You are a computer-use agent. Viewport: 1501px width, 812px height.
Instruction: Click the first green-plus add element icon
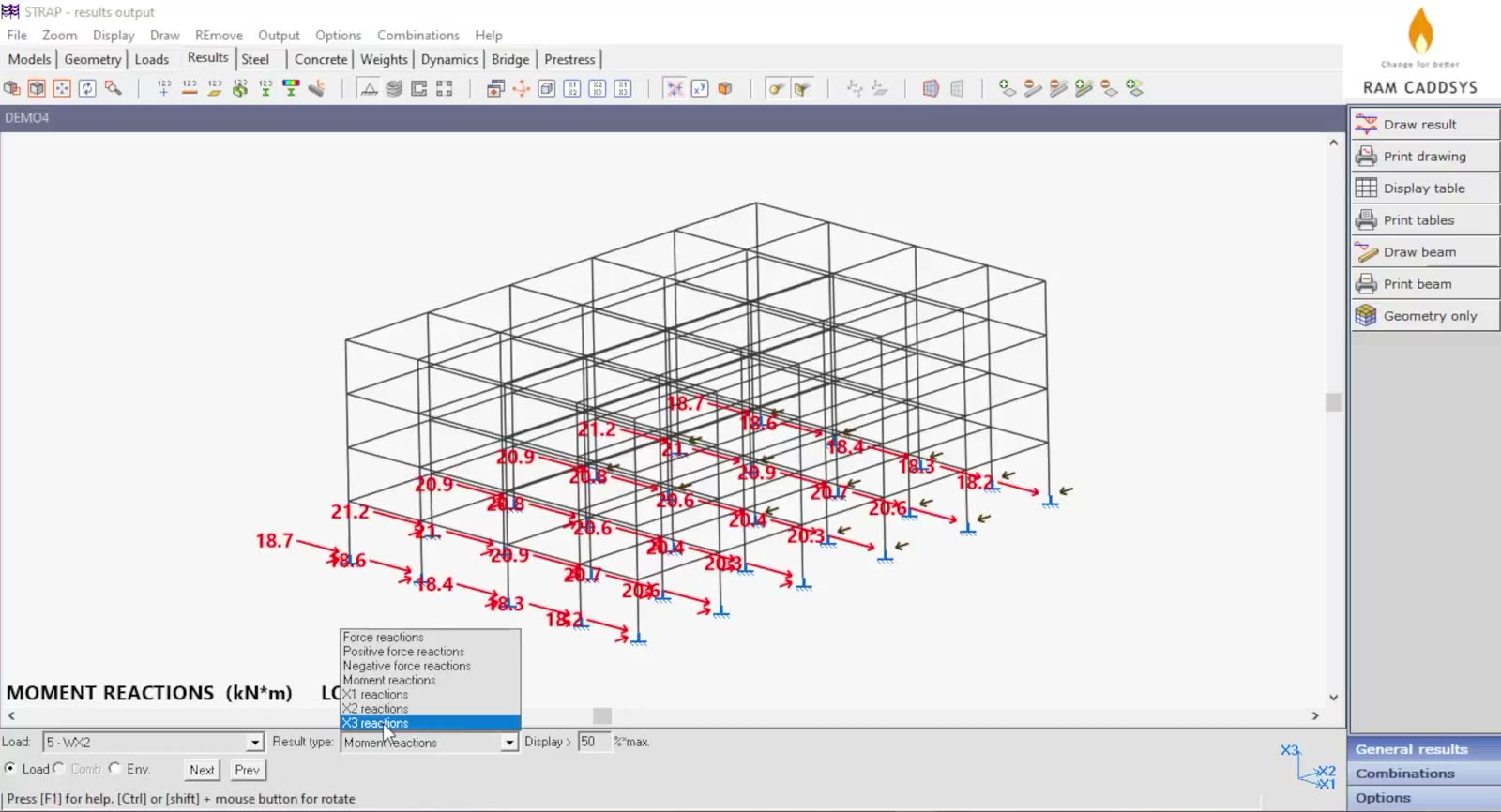[x=1008, y=88]
